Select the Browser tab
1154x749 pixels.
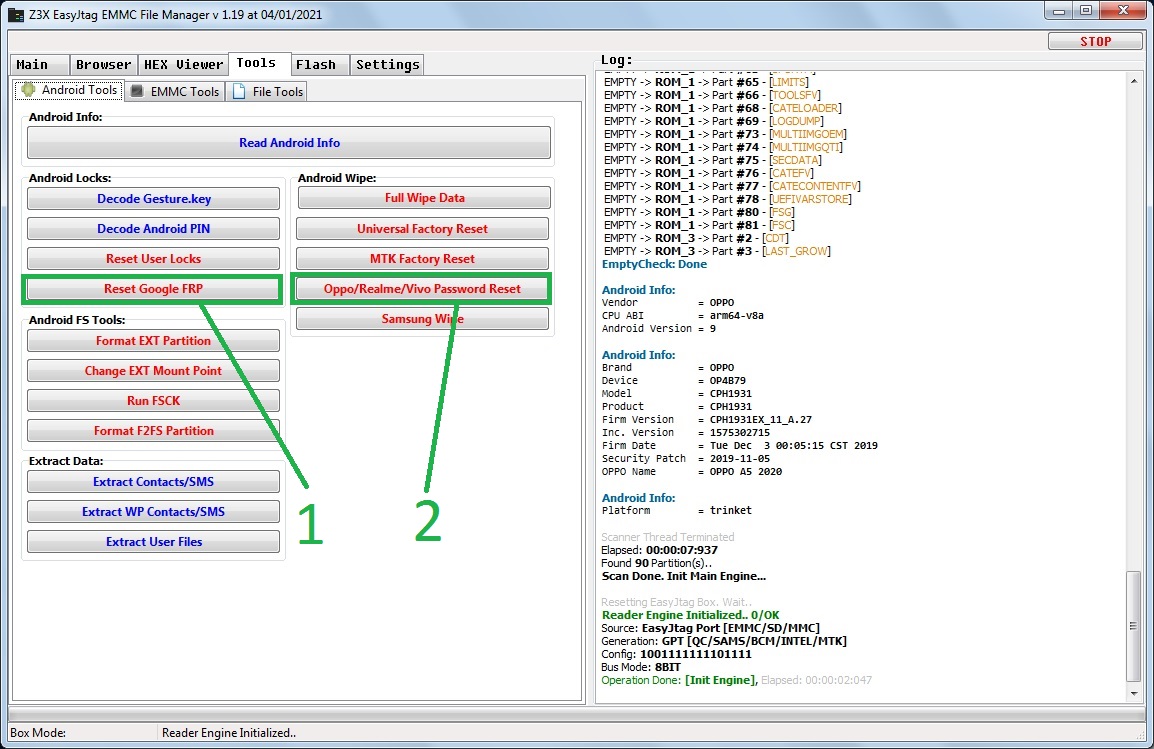(103, 65)
